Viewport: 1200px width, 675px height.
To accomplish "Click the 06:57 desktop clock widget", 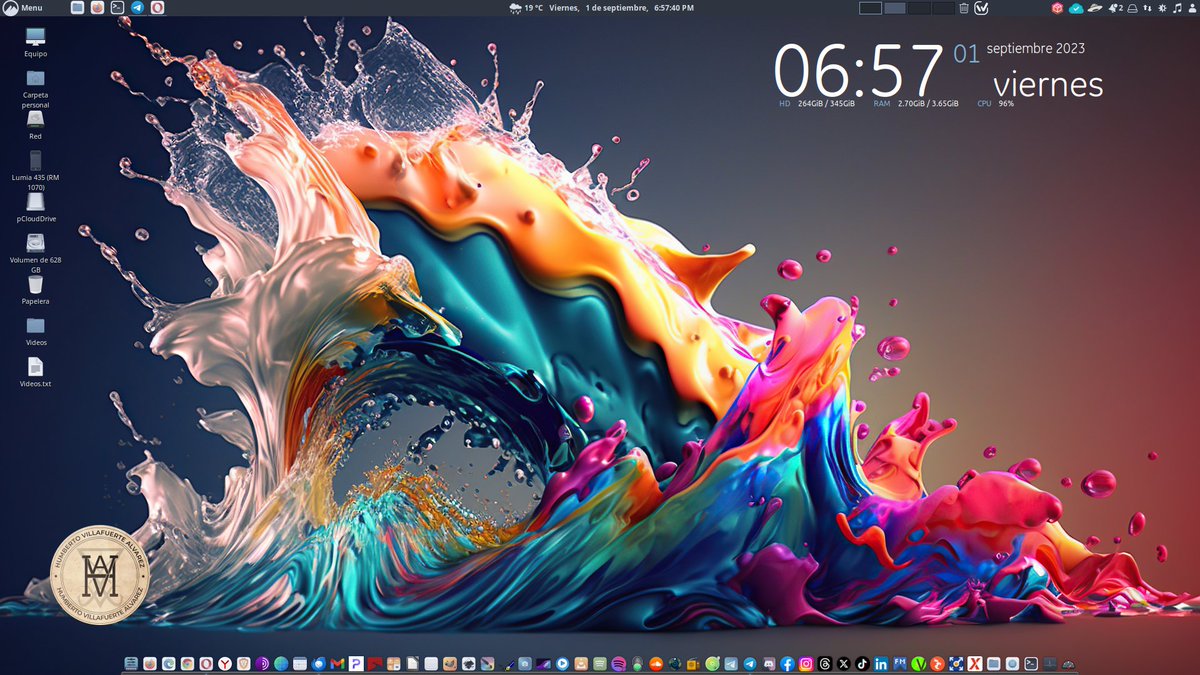I will (859, 70).
